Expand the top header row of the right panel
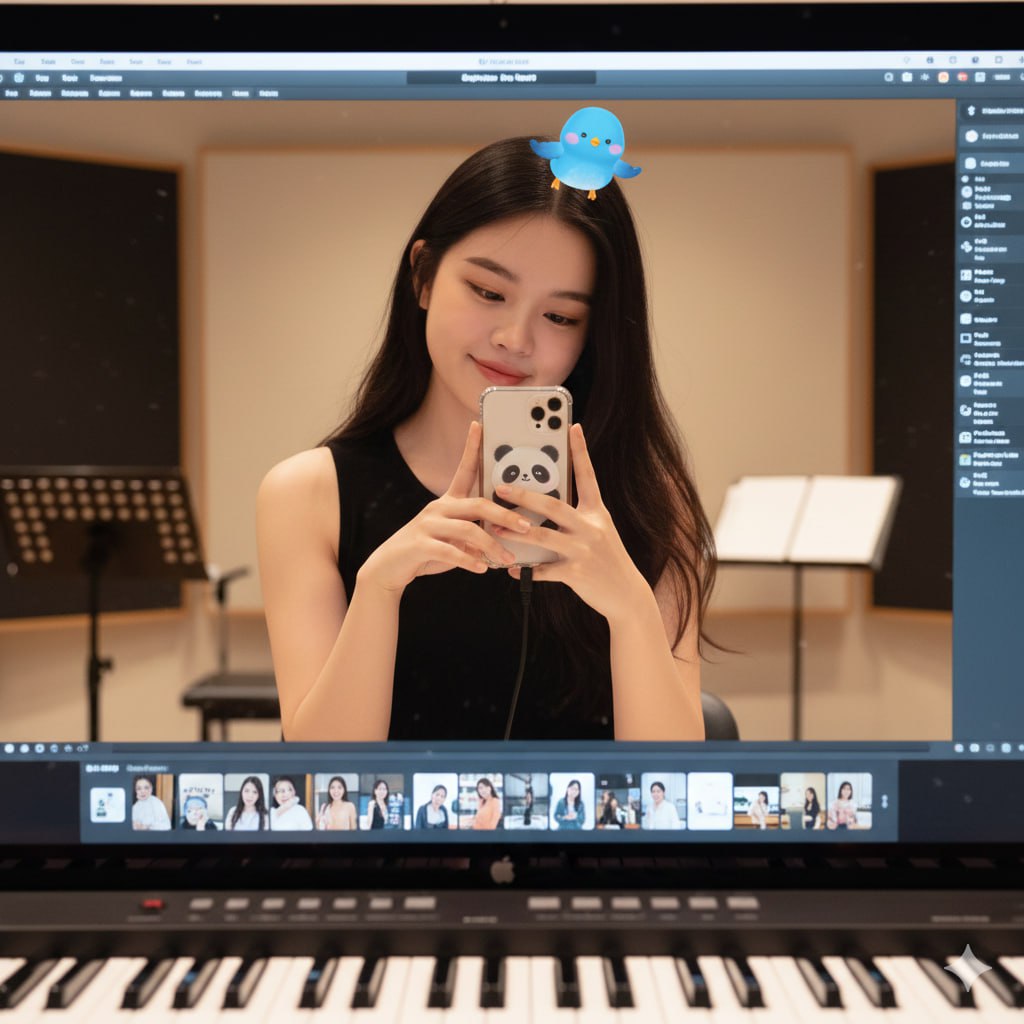Image resolution: width=1024 pixels, height=1024 pixels. click(x=990, y=111)
